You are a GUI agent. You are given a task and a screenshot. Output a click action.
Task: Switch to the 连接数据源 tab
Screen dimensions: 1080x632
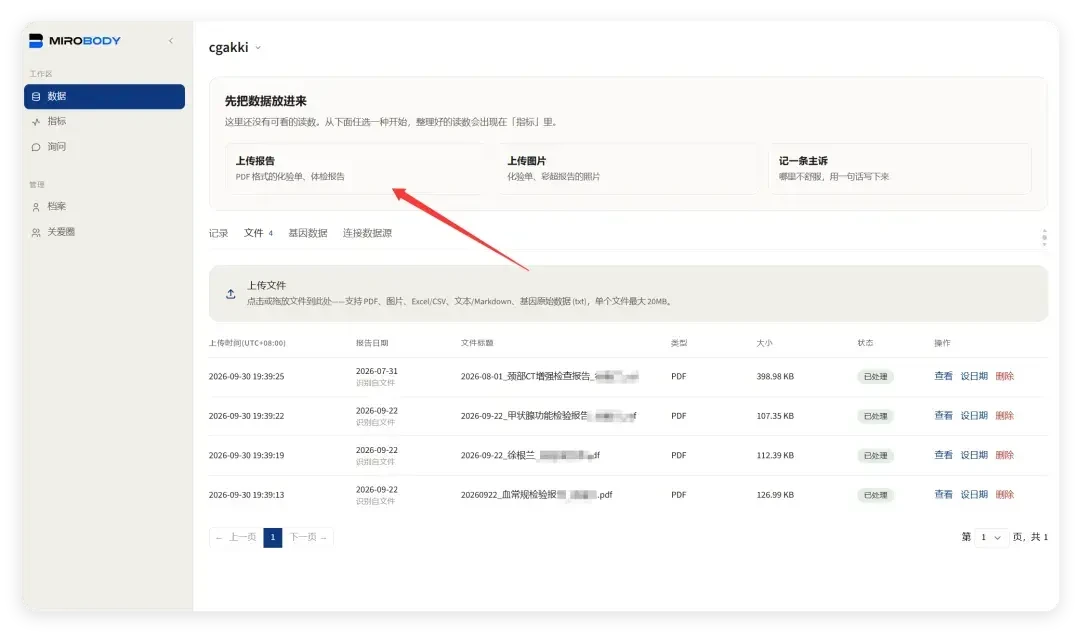pos(367,233)
